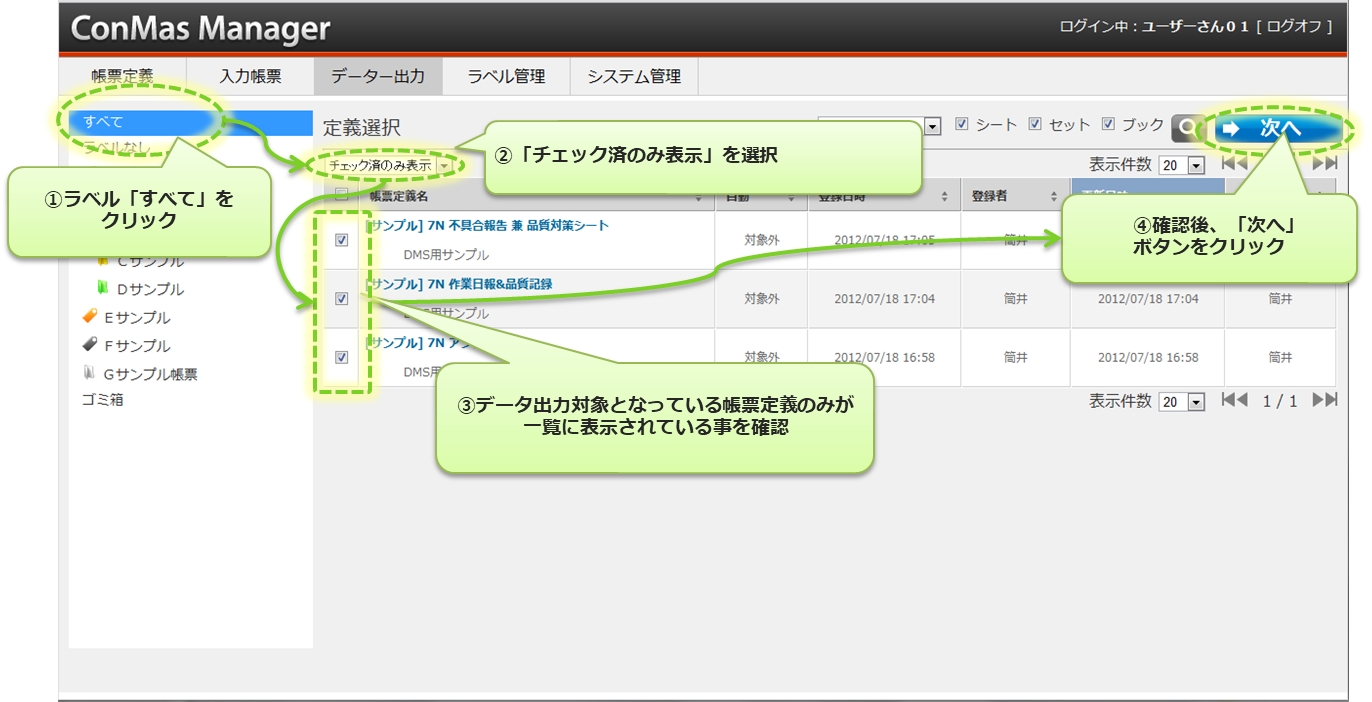Click 更新日時 value 2012/07/18 17:04

click(x=1148, y=298)
